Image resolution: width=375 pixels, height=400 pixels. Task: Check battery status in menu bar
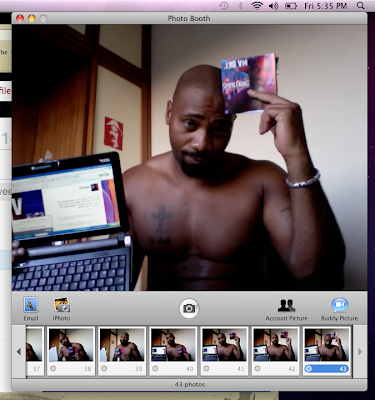coord(291,6)
